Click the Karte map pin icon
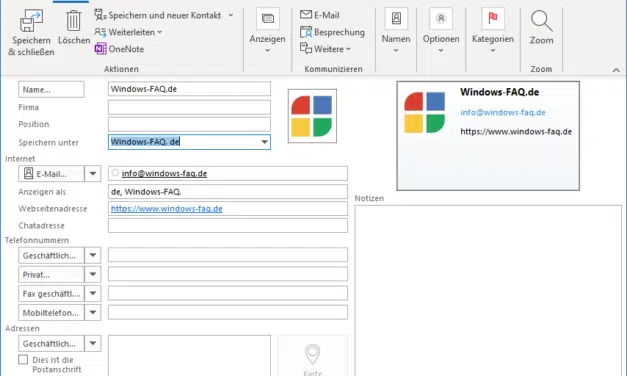The height and width of the screenshot is (376, 627). (x=312, y=354)
